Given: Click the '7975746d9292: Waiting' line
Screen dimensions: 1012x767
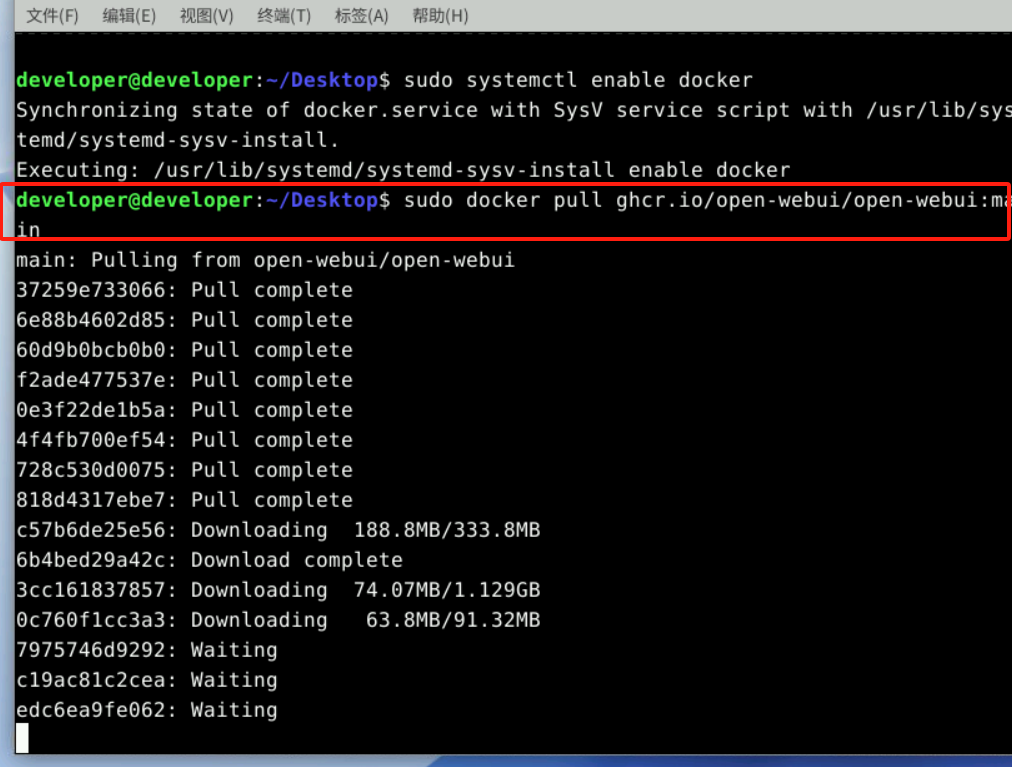Looking at the screenshot, I should (x=147, y=651).
